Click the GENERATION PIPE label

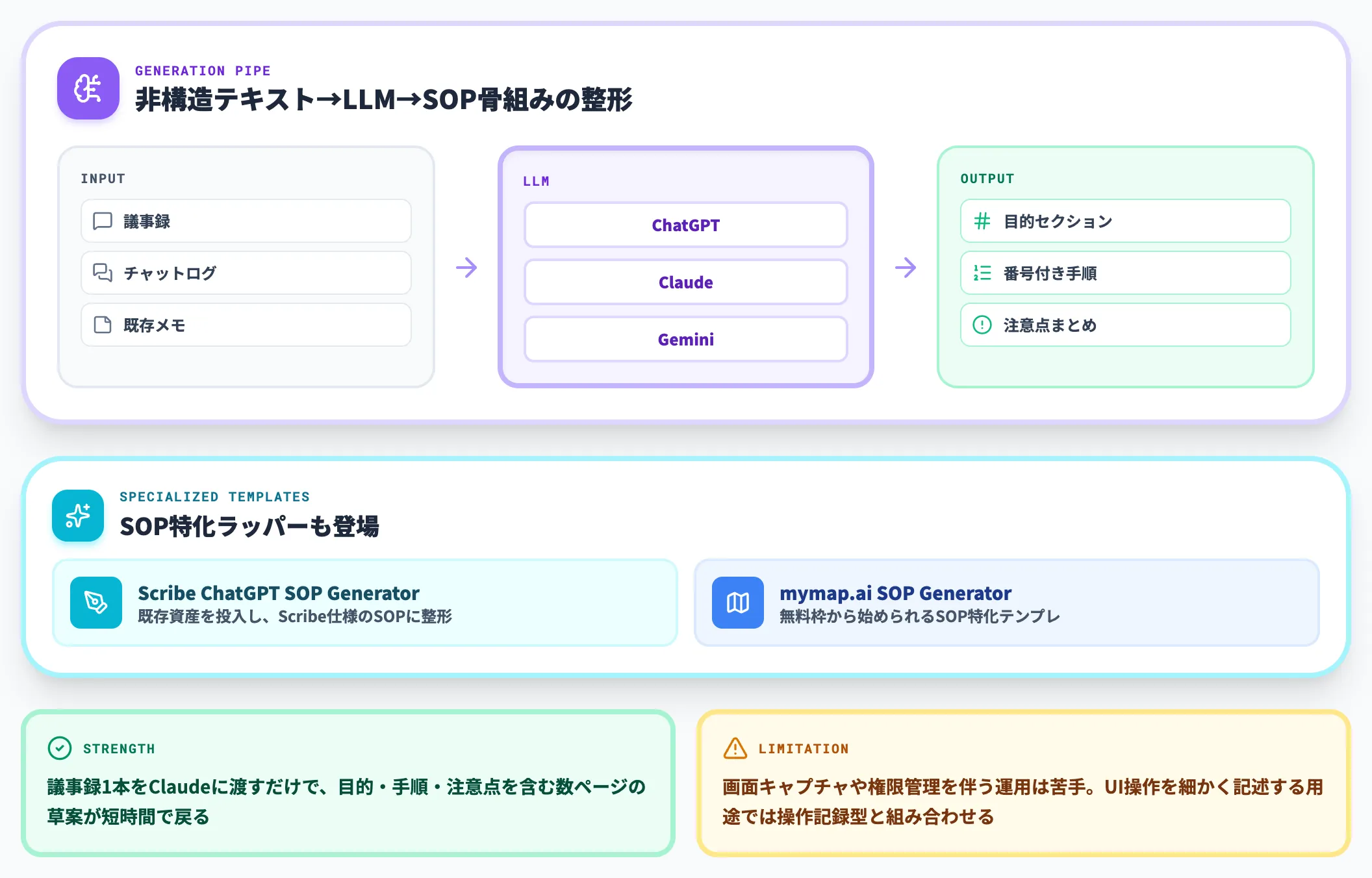tap(203, 71)
